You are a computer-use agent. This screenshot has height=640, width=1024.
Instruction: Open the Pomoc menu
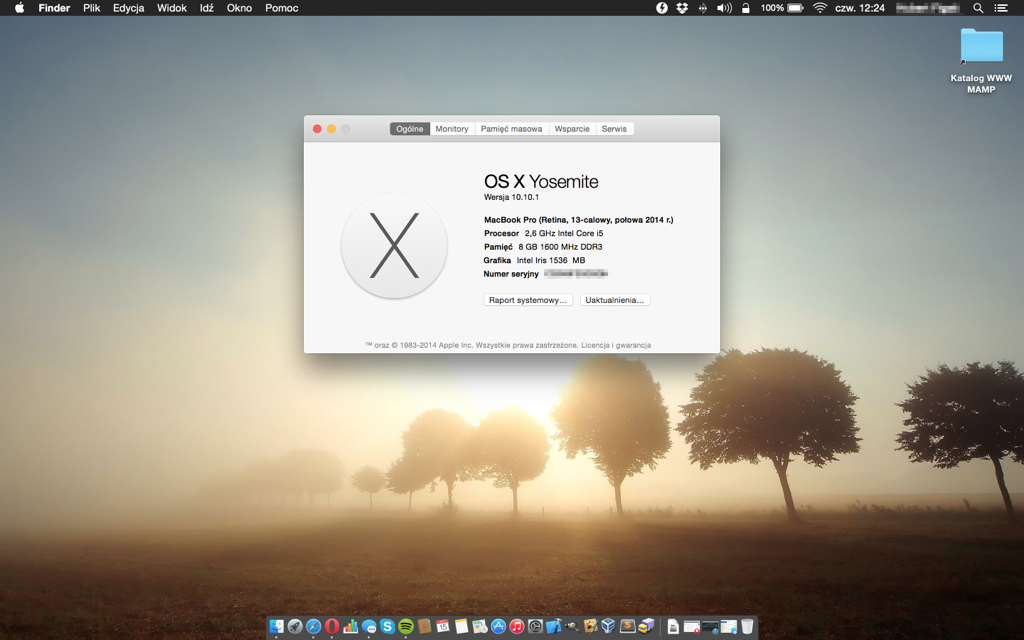click(x=281, y=8)
